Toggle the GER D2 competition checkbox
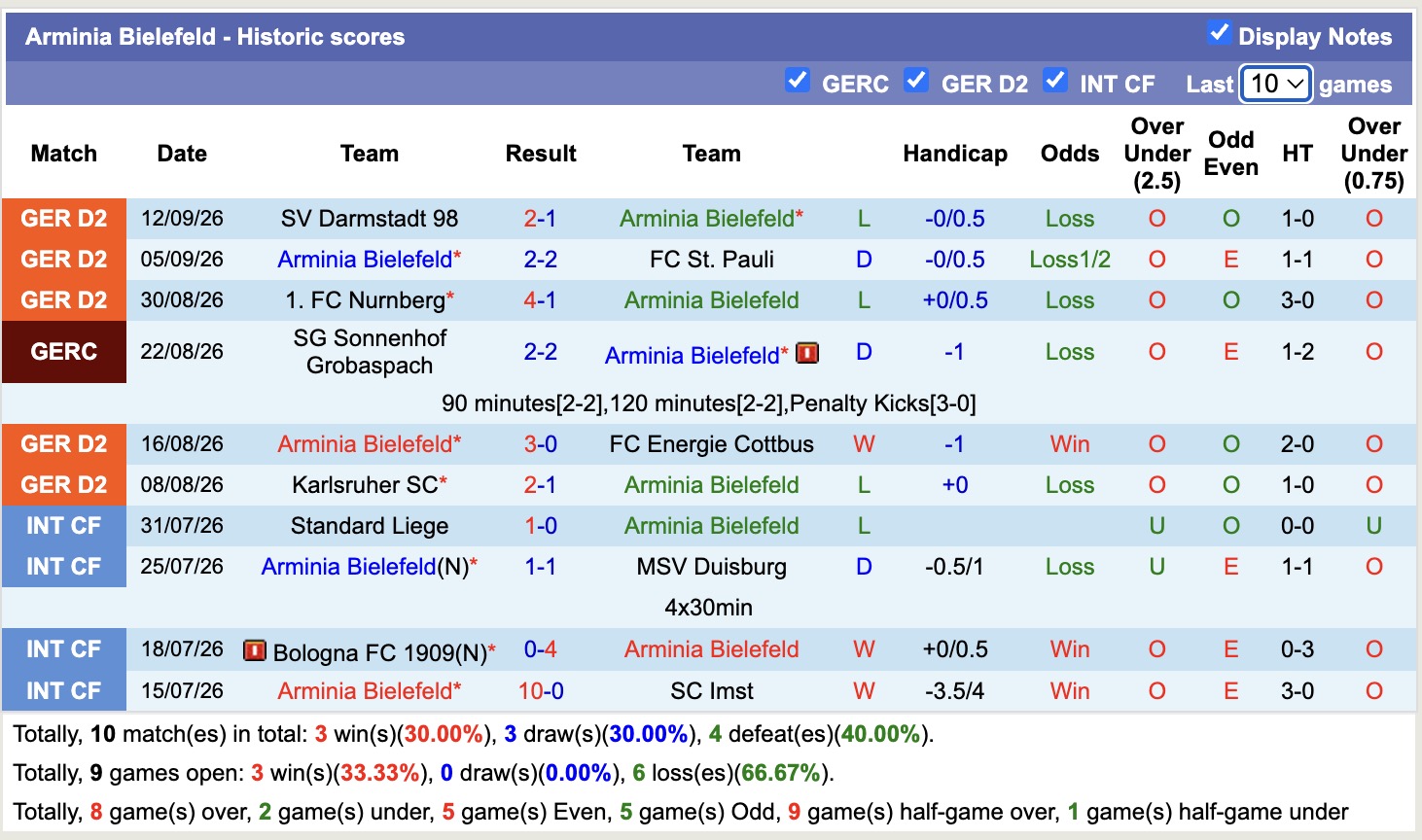The height and width of the screenshot is (840, 1422). click(x=916, y=80)
